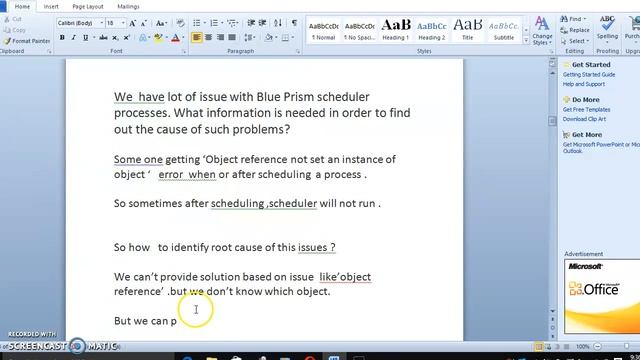Image resolution: width=640 pixels, height=360 pixels.
Task: Click Format Painter
Action: (x=26, y=41)
